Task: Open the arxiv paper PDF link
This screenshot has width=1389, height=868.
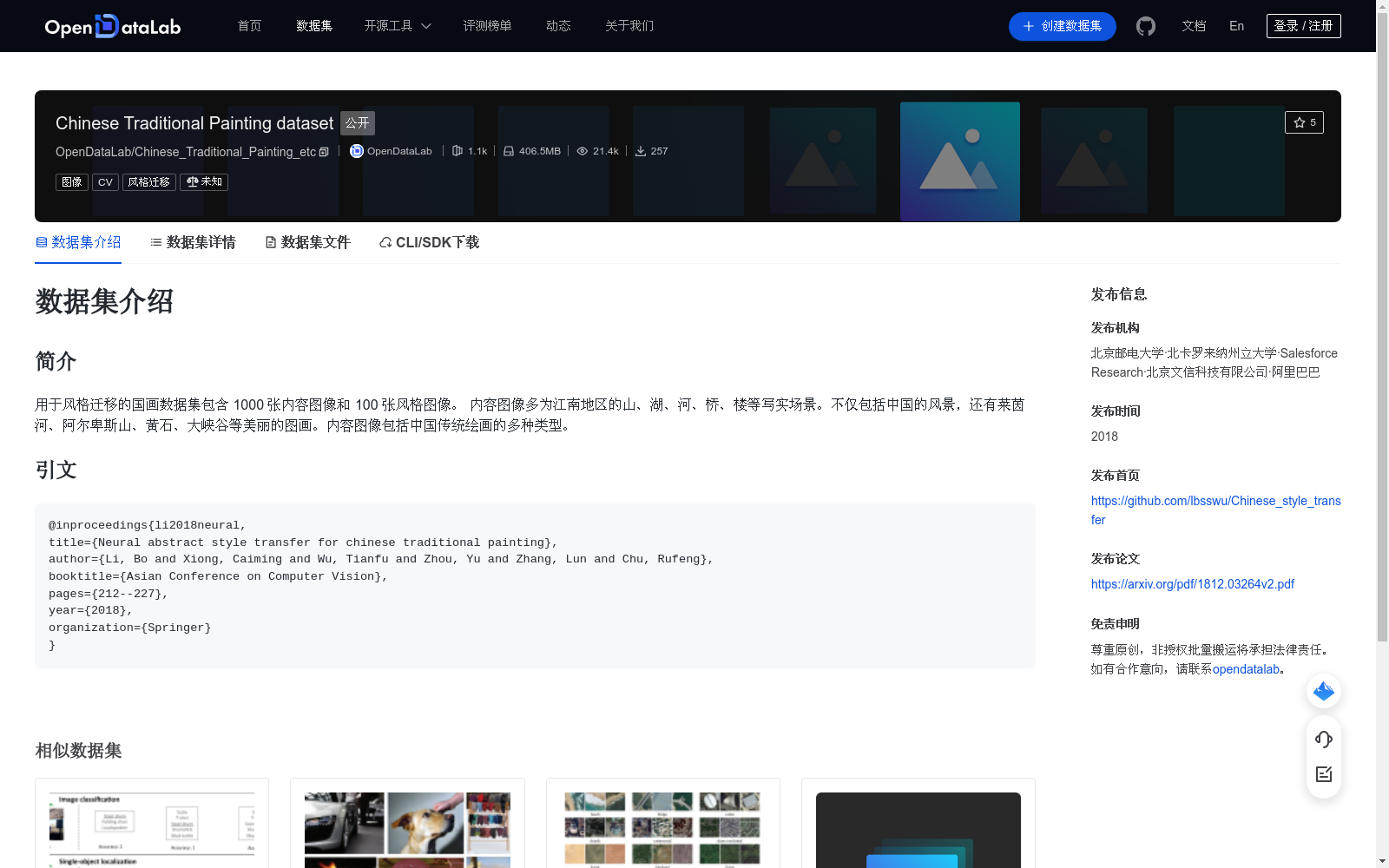Action: [1193, 584]
